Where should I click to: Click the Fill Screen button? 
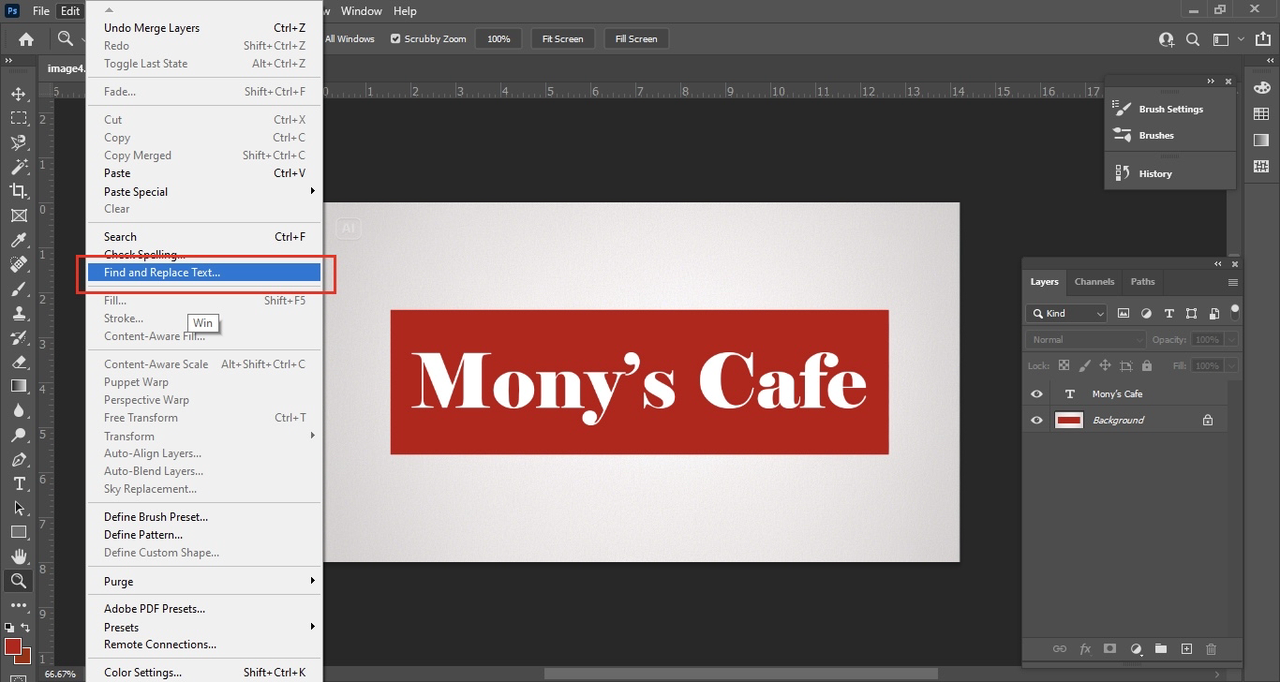(636, 39)
